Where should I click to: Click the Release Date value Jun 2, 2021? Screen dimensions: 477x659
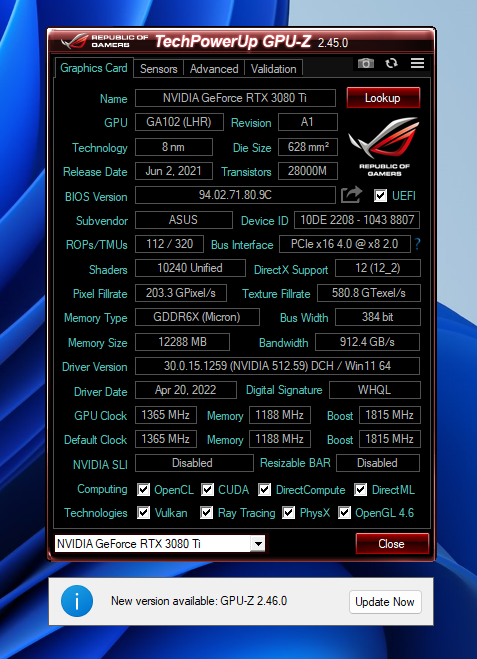174,171
